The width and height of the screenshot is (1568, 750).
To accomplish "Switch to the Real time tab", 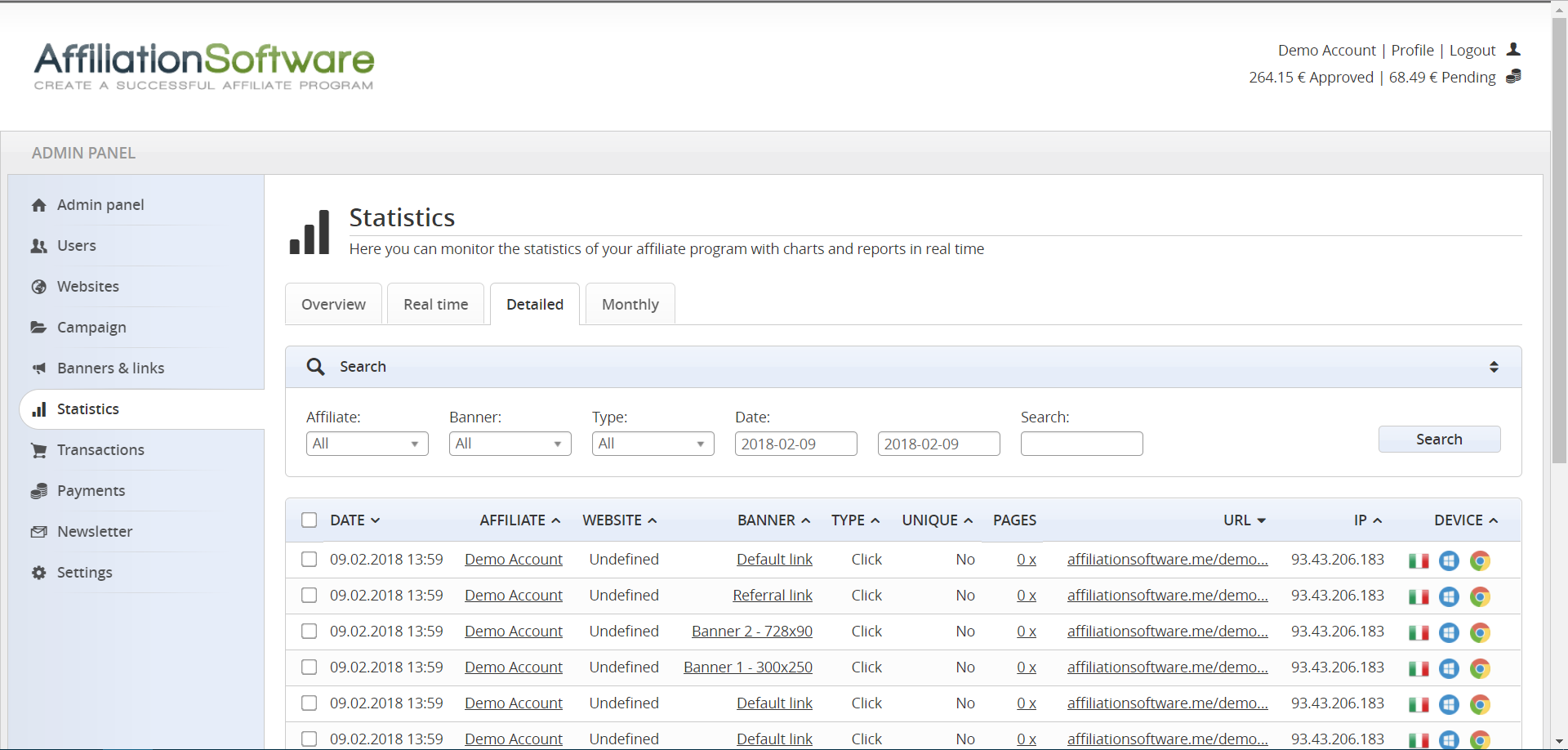I will pos(436,304).
